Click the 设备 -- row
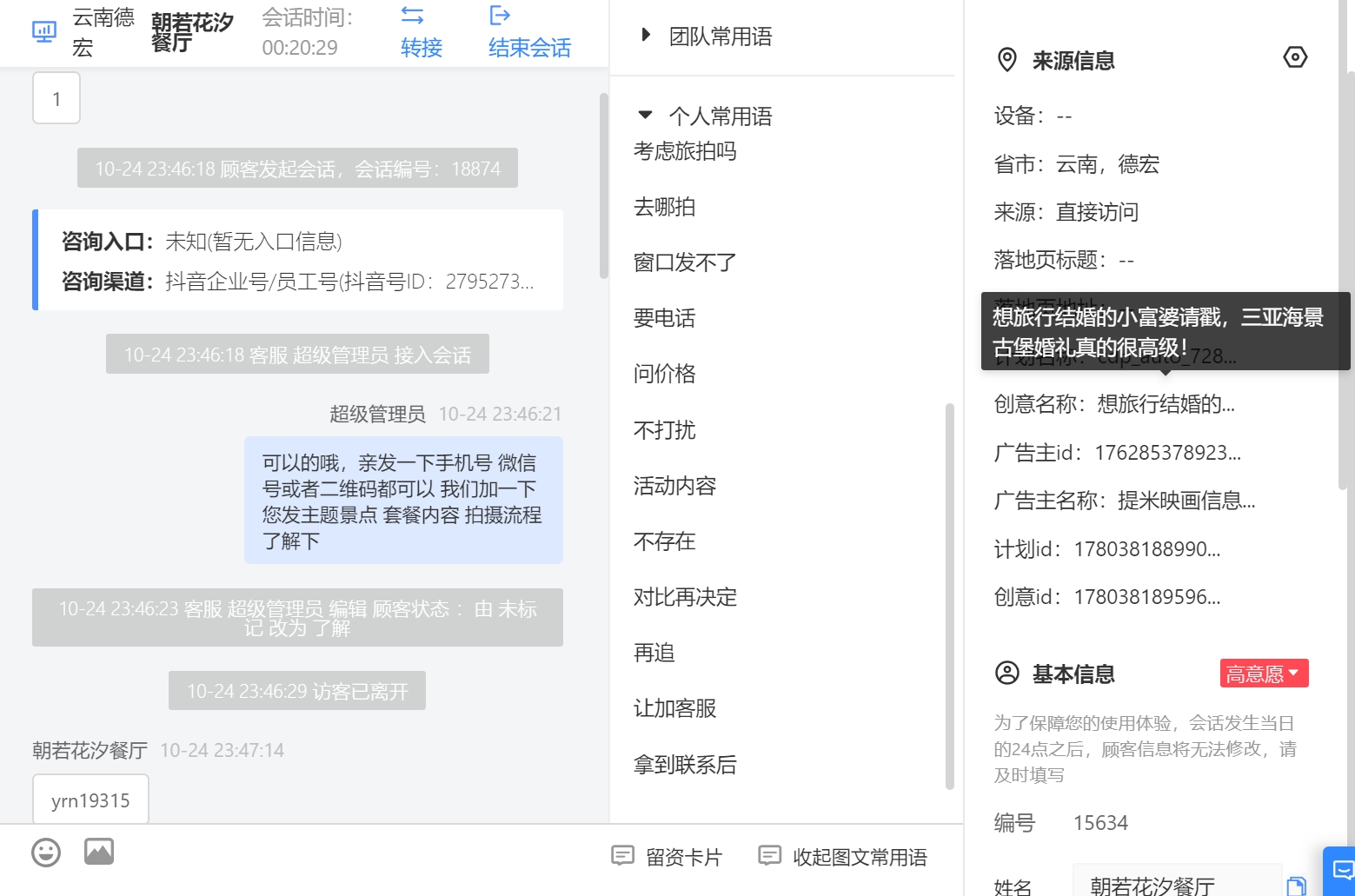This screenshot has width=1355, height=896. [1033, 116]
